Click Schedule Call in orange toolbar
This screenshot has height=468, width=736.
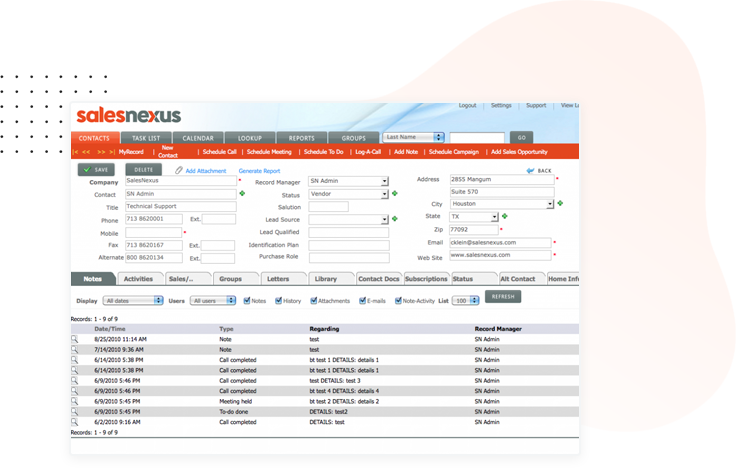tap(219, 152)
